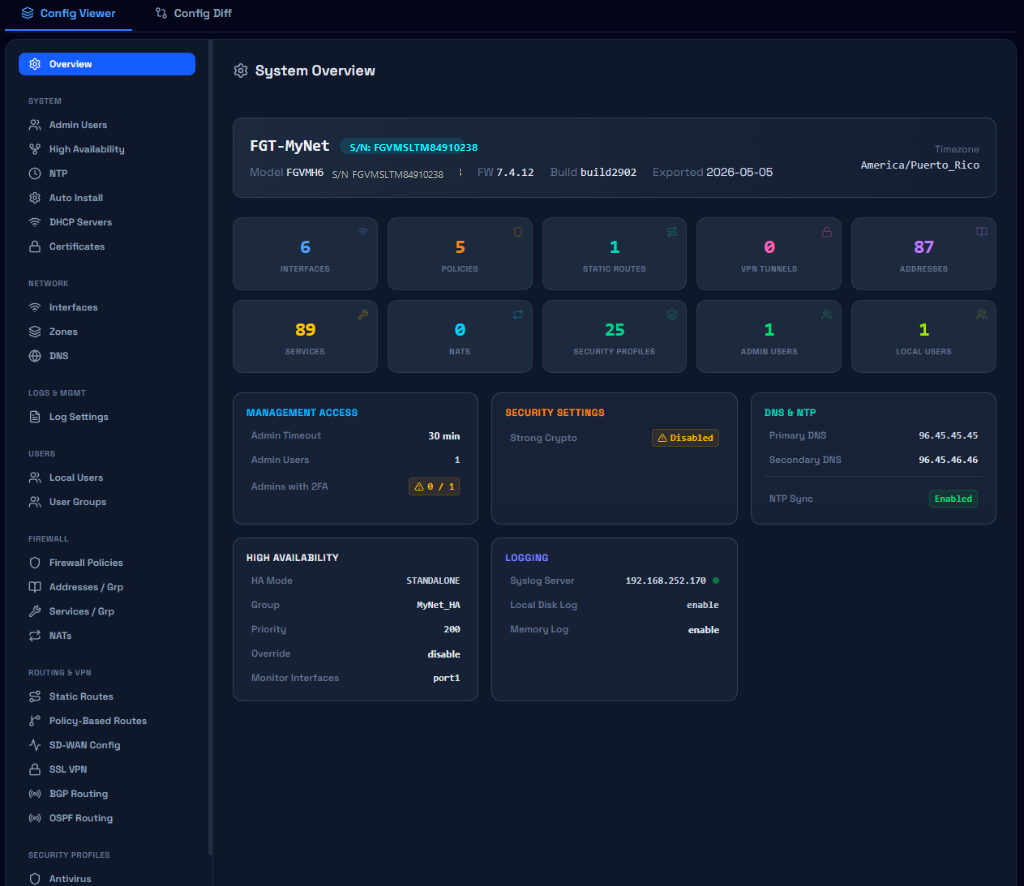This screenshot has width=1024, height=886.
Task: Click the Primary DNS 96.45.45.45 value
Action: point(948,435)
